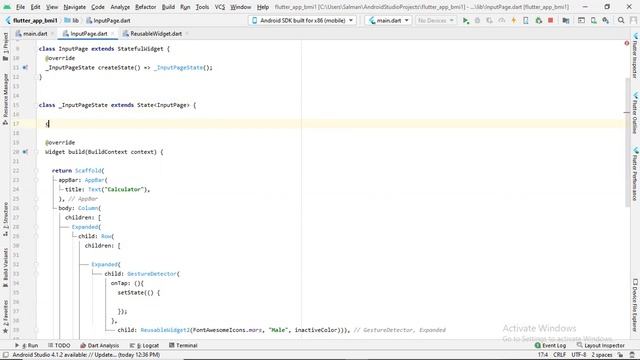This screenshot has height=360, width=640.
Task: Click the lock read-only icon in status bar
Action: (620, 355)
